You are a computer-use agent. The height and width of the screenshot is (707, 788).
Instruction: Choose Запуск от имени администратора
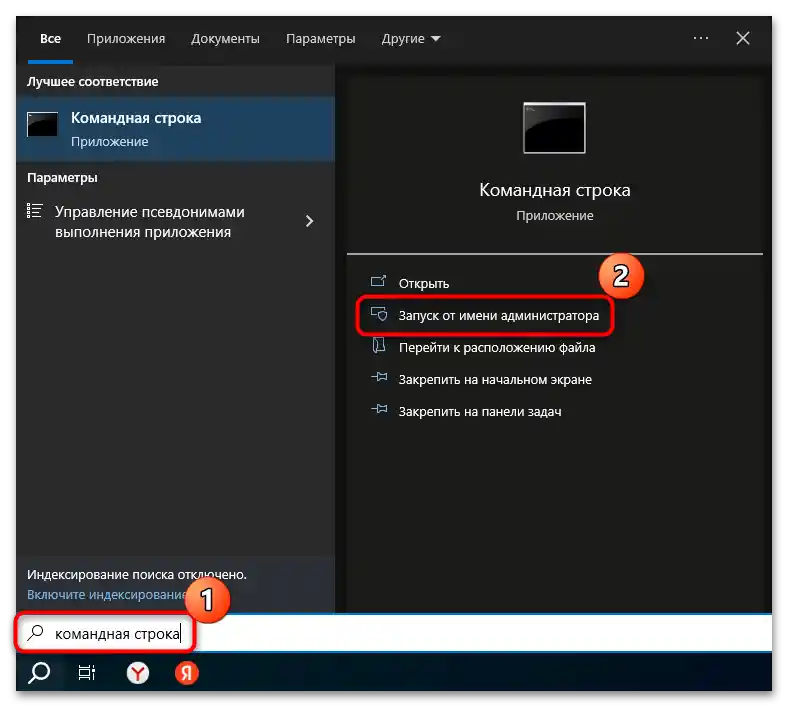pos(499,316)
